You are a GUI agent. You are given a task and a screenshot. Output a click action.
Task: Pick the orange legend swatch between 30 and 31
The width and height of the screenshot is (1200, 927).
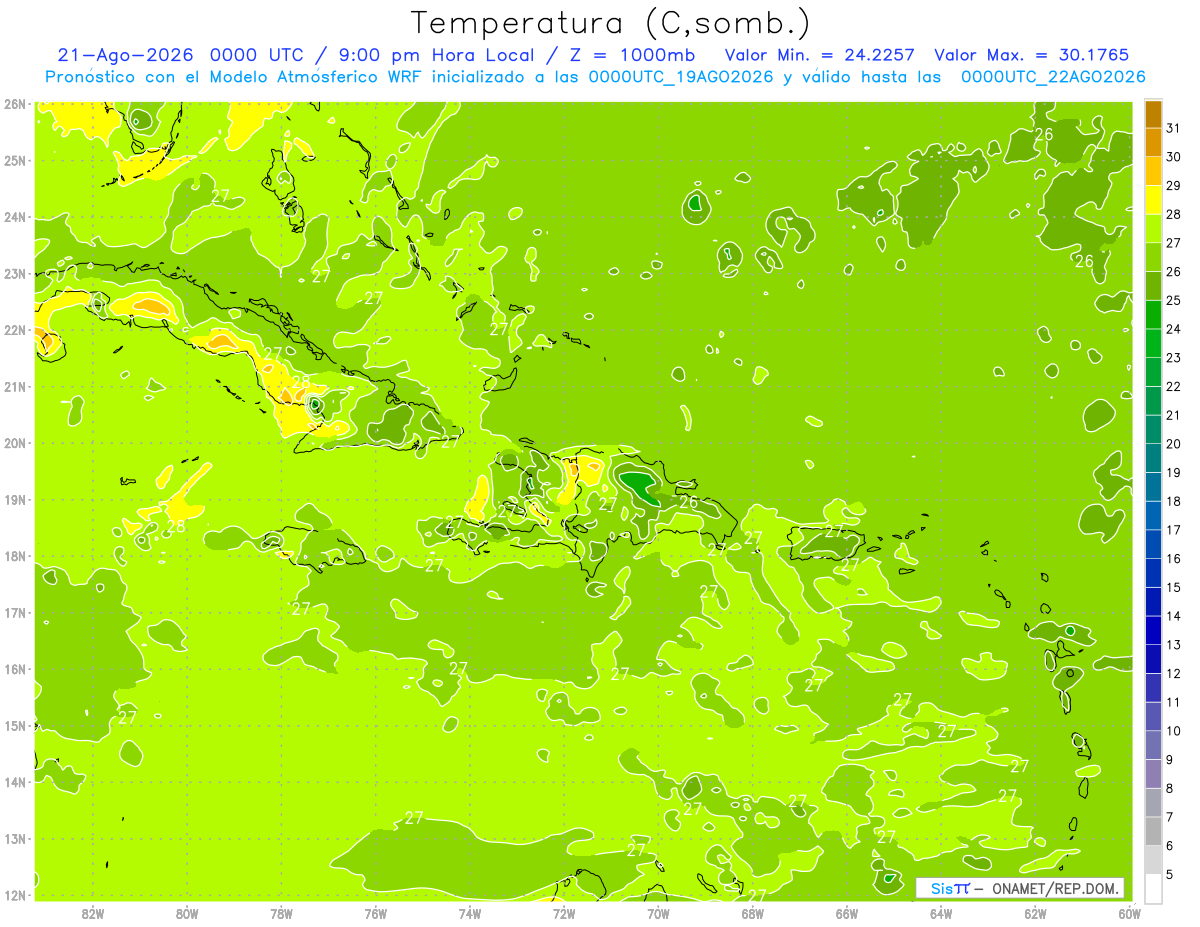(x=1154, y=142)
